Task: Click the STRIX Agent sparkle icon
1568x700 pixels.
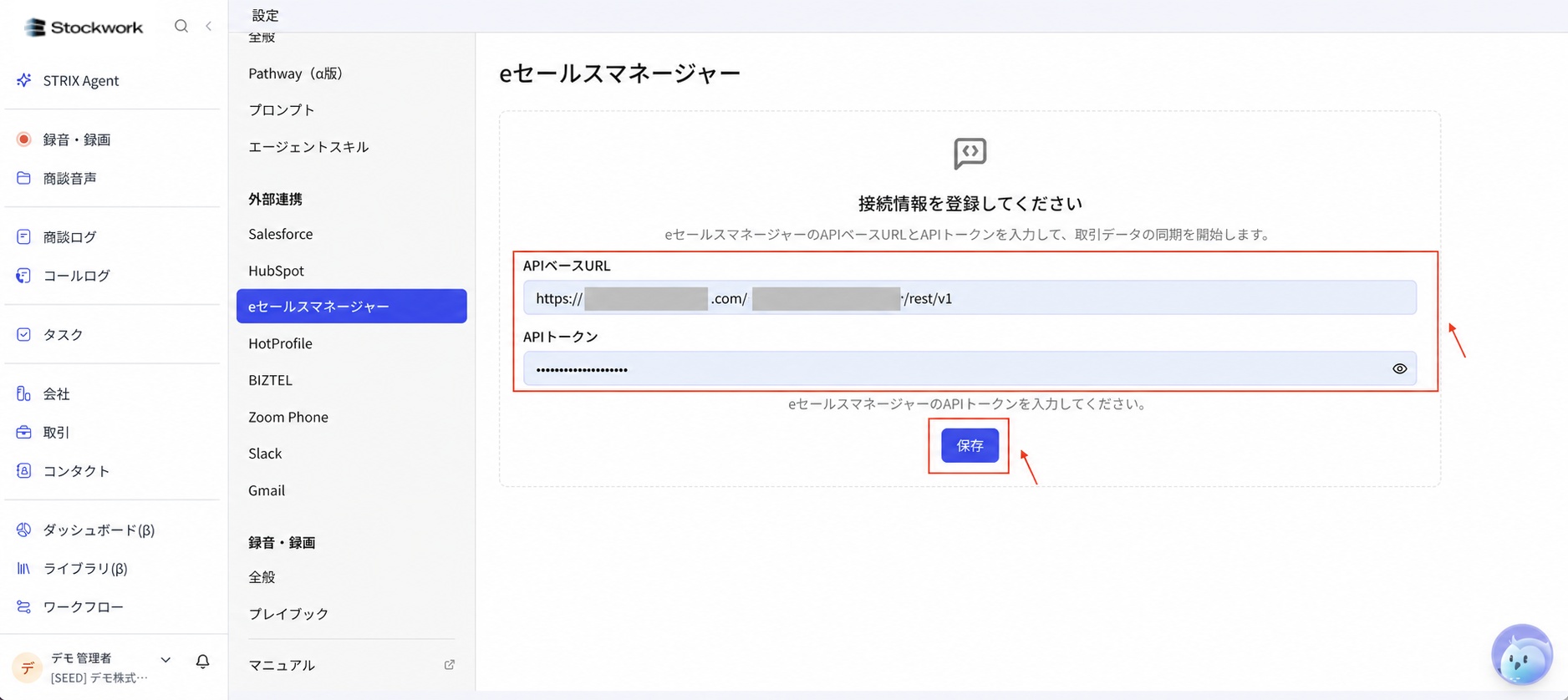Action: 23,80
